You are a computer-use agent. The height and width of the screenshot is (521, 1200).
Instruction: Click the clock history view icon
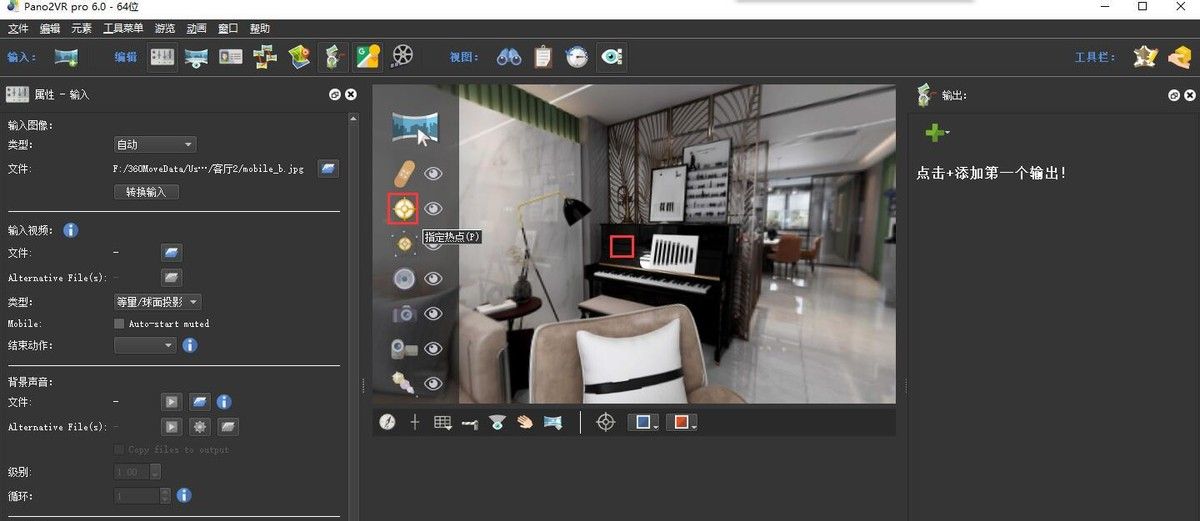pos(577,57)
